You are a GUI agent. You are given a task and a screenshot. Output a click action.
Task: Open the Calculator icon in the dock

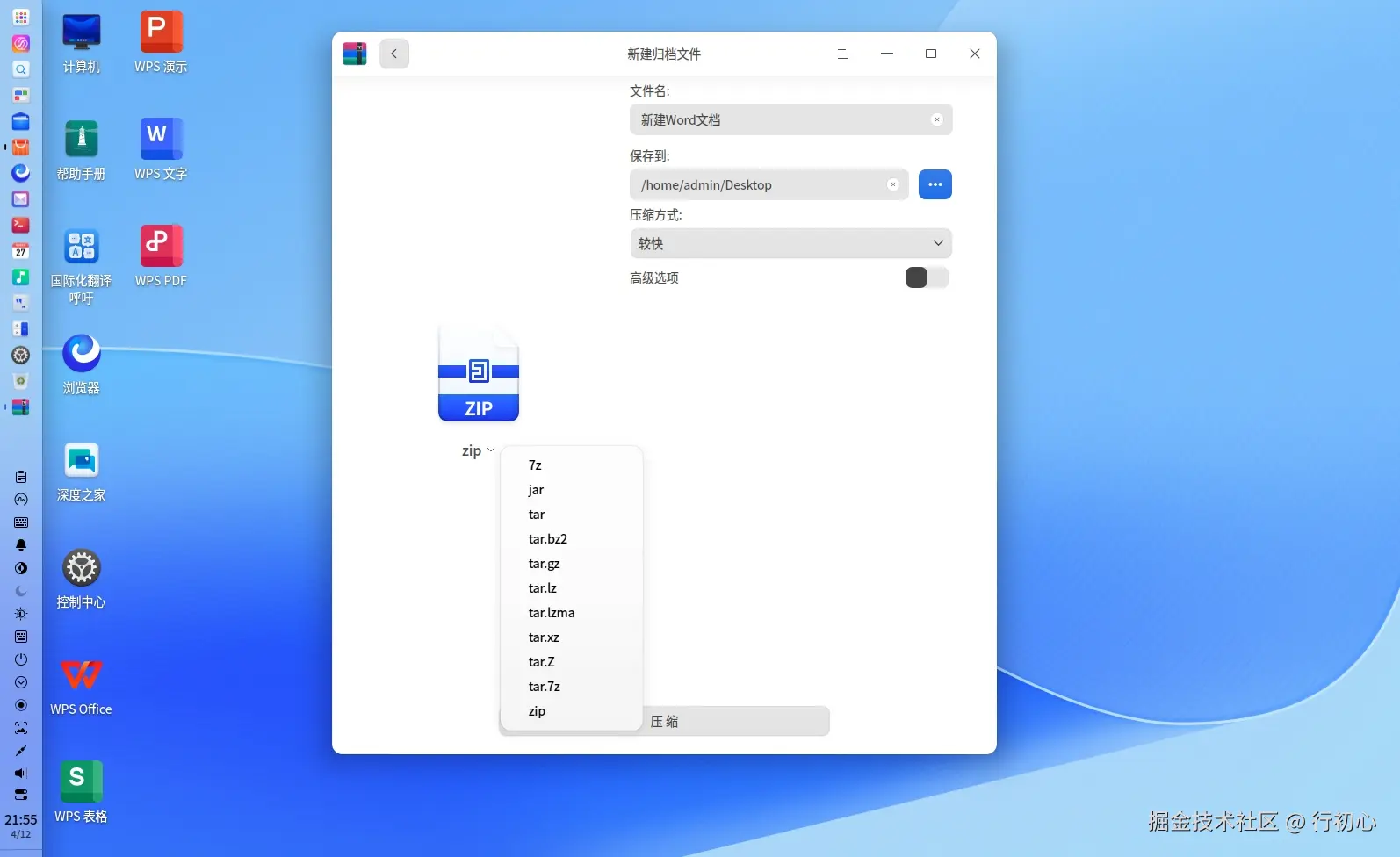pyautogui.click(x=21, y=329)
